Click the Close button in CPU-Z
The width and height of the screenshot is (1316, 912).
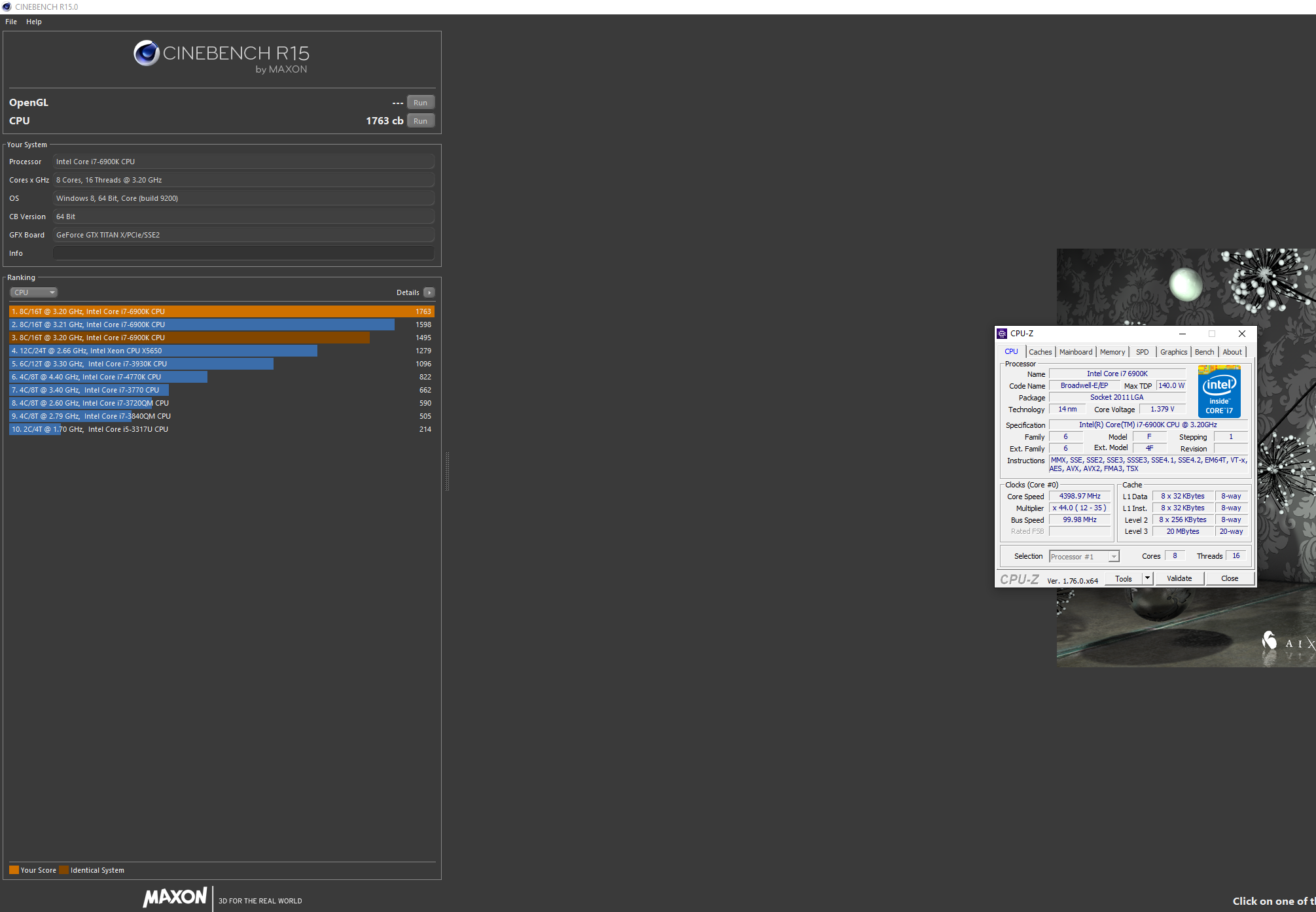1230,578
